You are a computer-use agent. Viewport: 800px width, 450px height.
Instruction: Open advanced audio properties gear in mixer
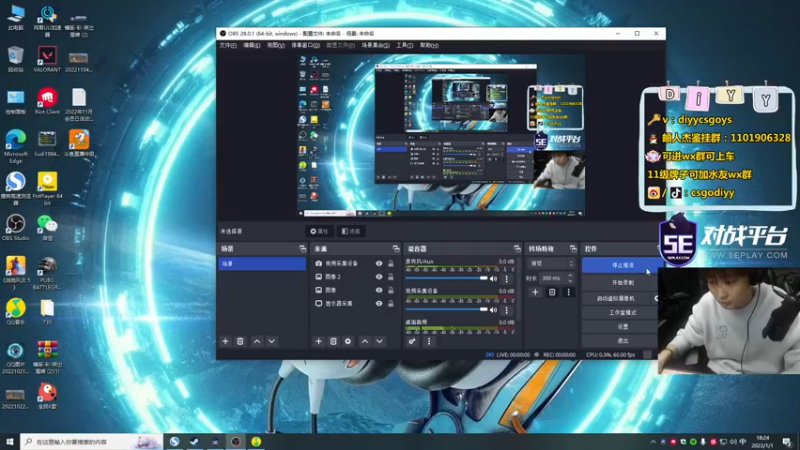coord(412,341)
